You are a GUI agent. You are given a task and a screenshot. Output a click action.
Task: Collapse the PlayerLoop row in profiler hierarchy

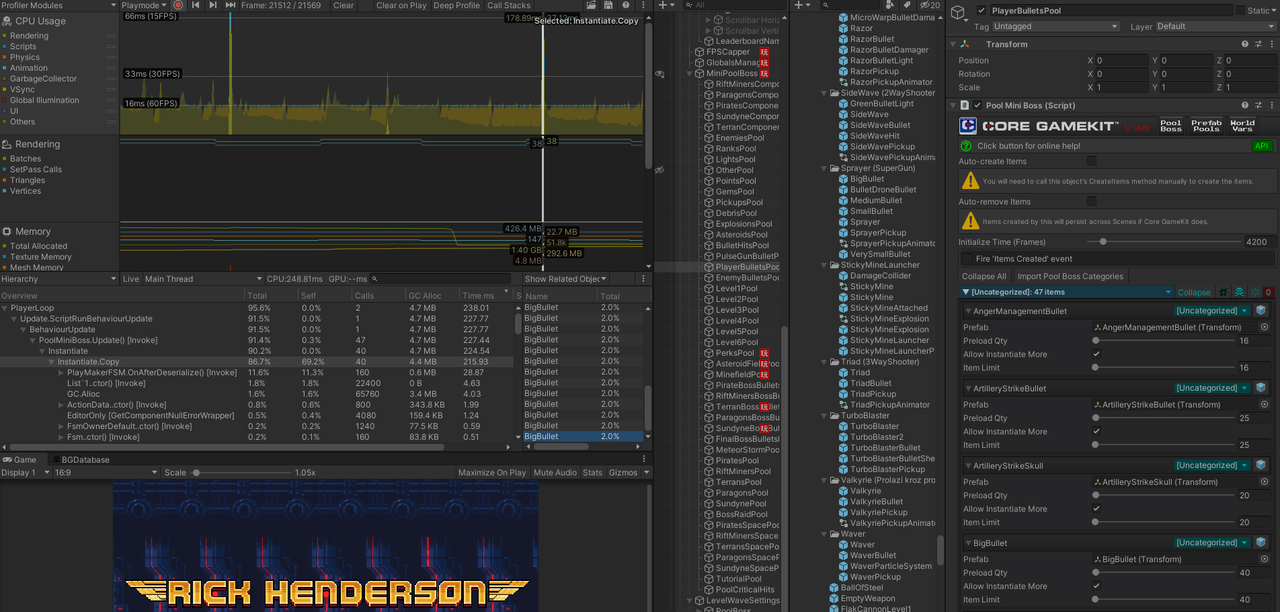(5, 308)
